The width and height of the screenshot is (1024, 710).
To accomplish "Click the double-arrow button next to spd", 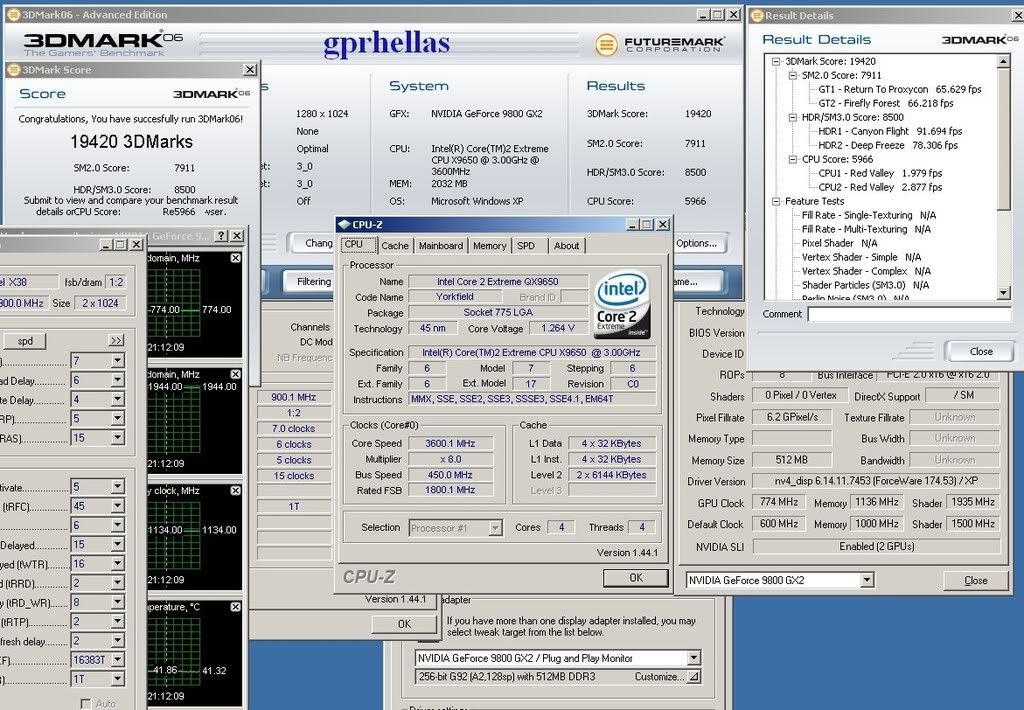I will [x=116, y=341].
